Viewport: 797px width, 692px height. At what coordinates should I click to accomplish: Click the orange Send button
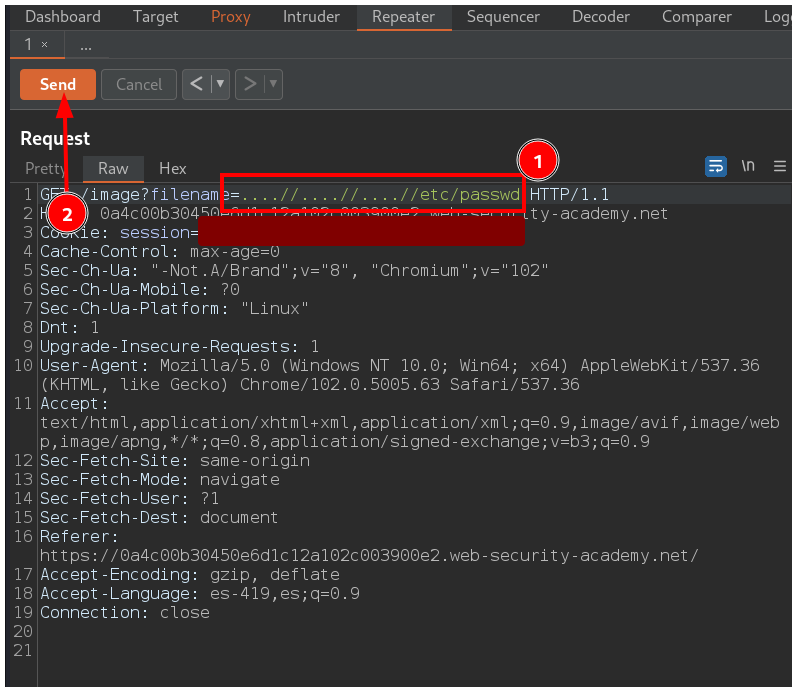pyautogui.click(x=57, y=84)
